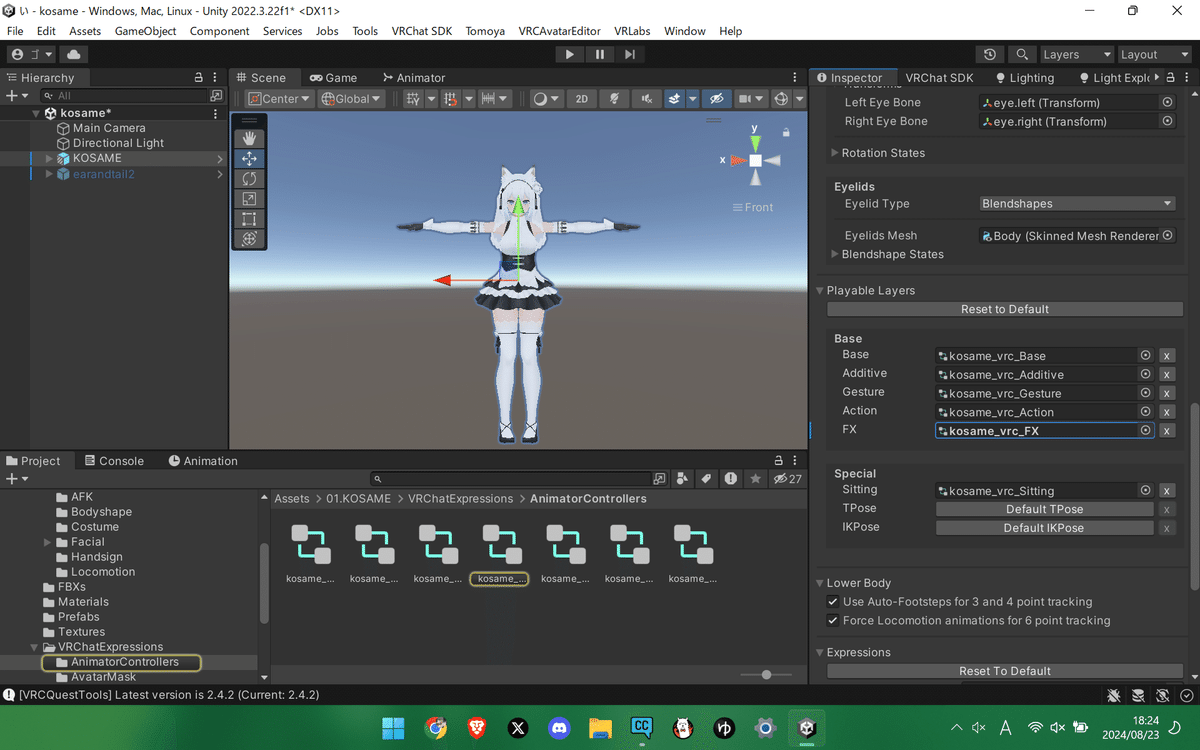Image resolution: width=1200 pixels, height=750 pixels.
Task: Click Reset To Default under Expressions
Action: point(1005,672)
